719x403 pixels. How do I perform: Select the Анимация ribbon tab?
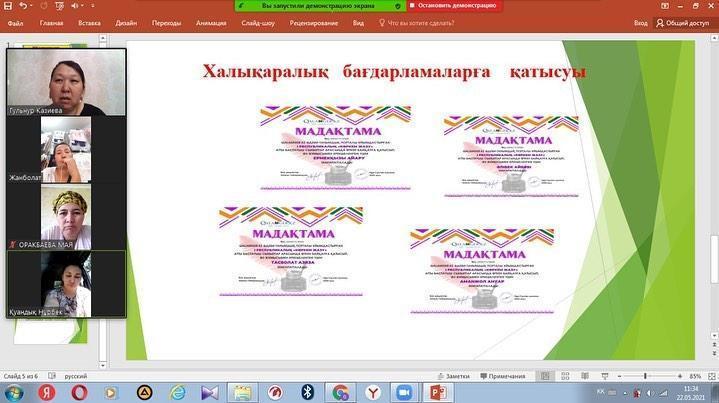(211, 22)
